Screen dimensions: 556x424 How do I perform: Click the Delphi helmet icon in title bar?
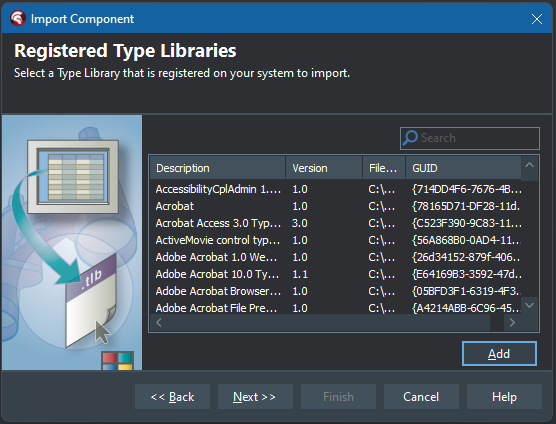18,18
